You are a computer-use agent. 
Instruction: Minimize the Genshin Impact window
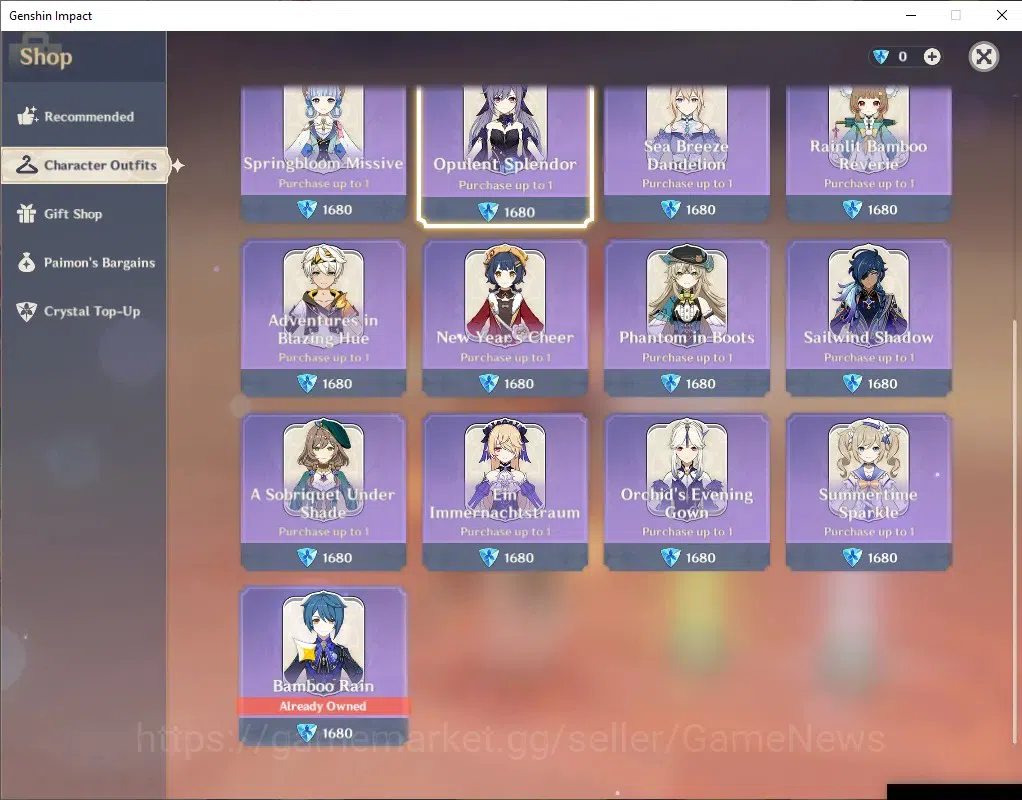pos(911,15)
